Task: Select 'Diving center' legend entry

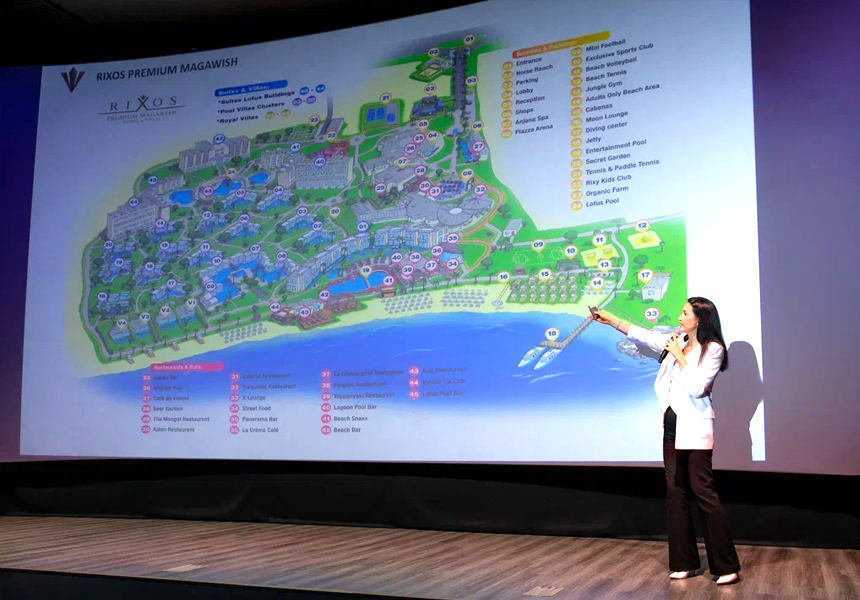Action: (x=606, y=128)
